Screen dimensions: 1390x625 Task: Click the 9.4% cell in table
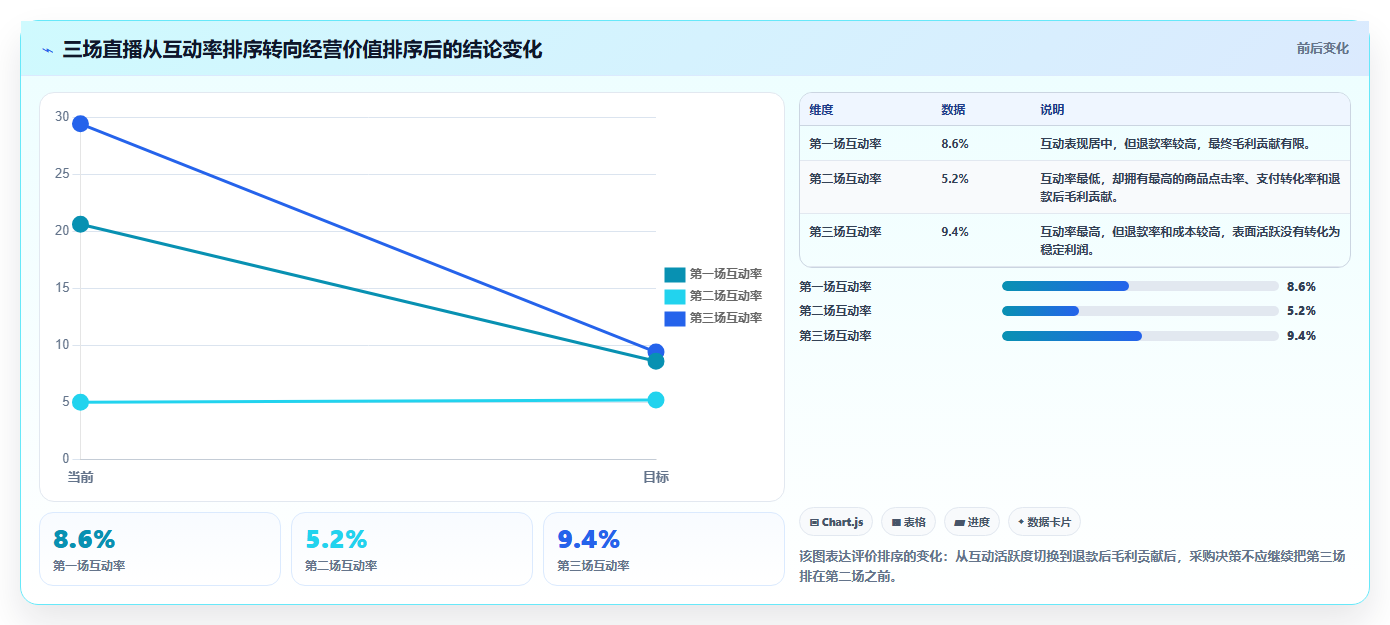pos(955,232)
